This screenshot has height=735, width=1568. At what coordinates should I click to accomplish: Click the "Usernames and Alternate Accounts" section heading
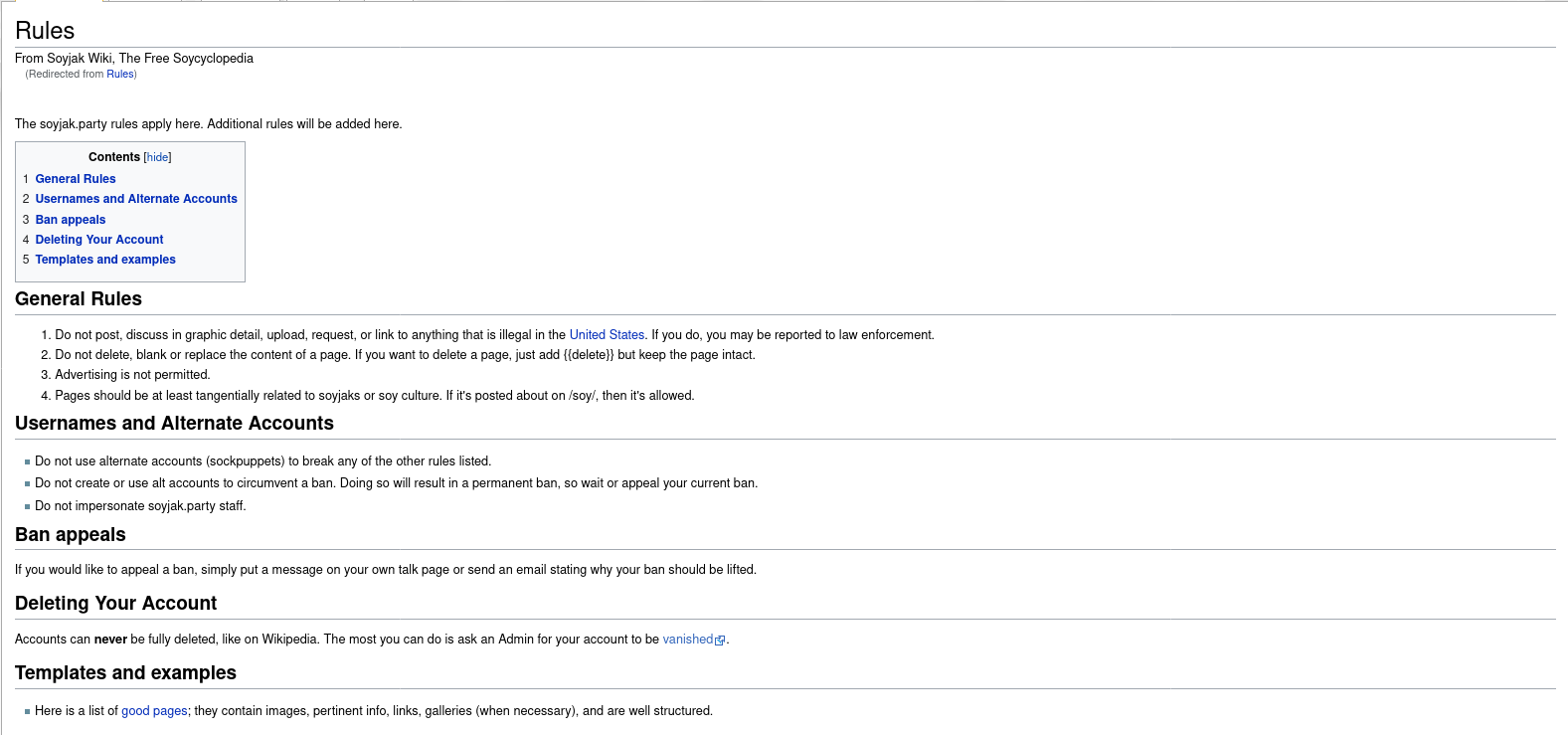pos(174,424)
